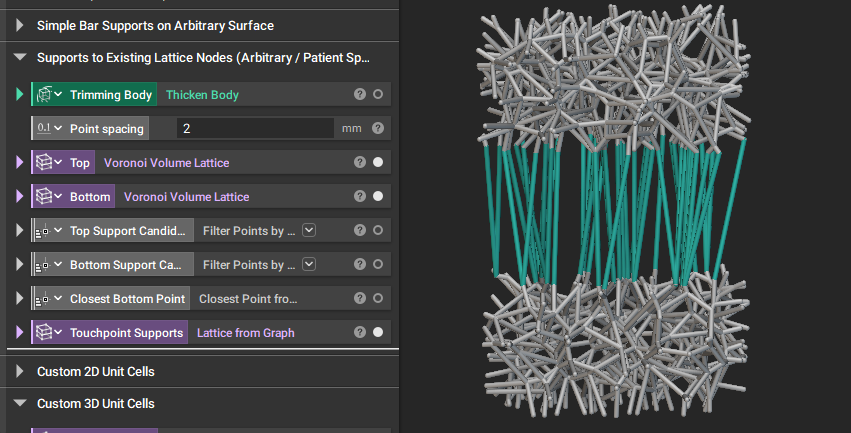Hide the Touchpoint Supports lattice

coord(378,332)
